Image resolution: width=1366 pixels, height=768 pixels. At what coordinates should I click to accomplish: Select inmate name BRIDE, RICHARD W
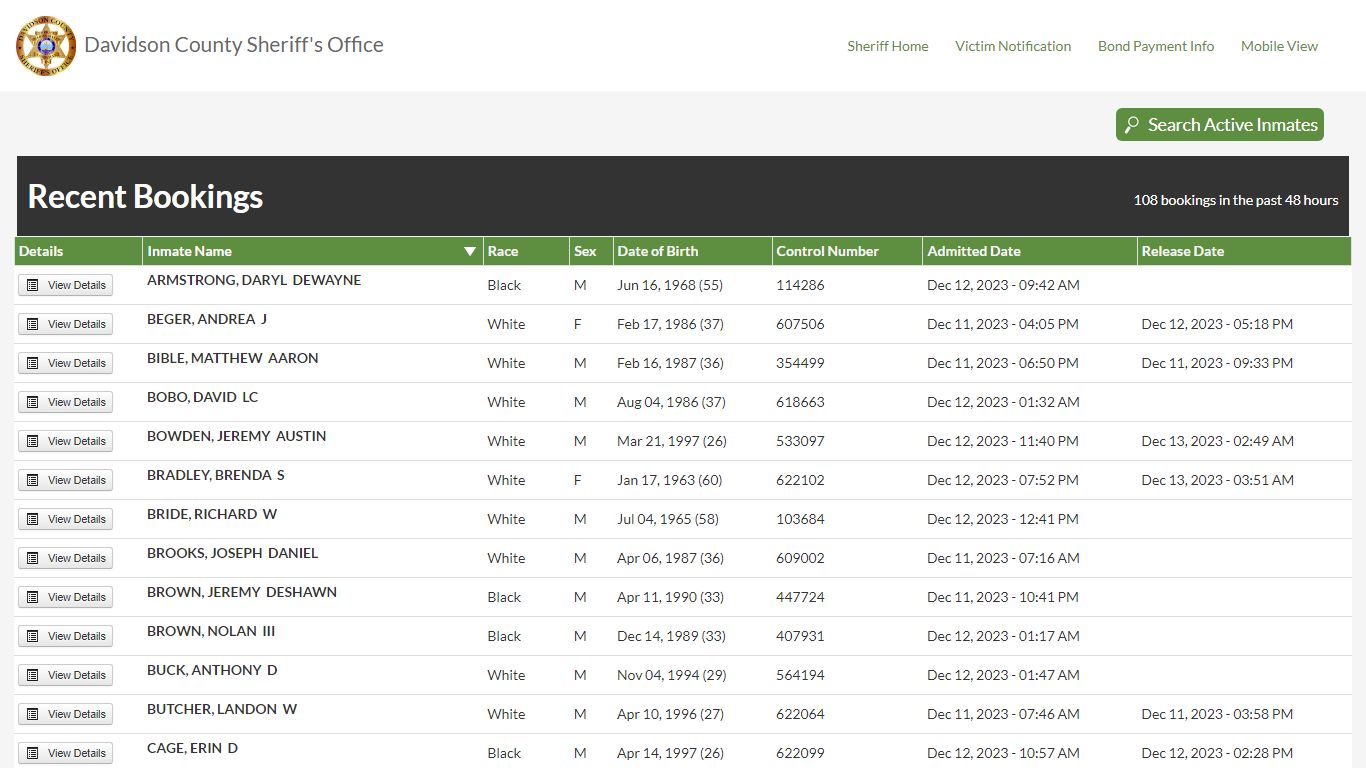coord(212,514)
